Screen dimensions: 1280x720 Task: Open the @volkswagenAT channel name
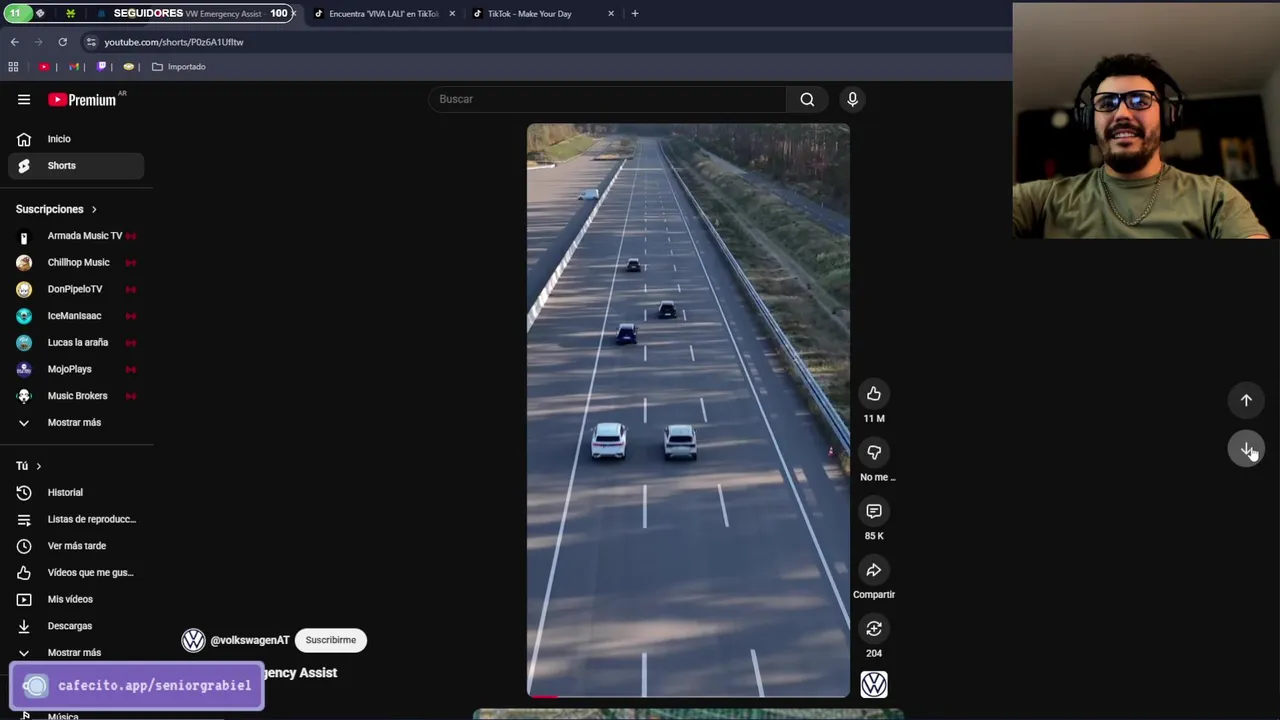pyautogui.click(x=250, y=640)
